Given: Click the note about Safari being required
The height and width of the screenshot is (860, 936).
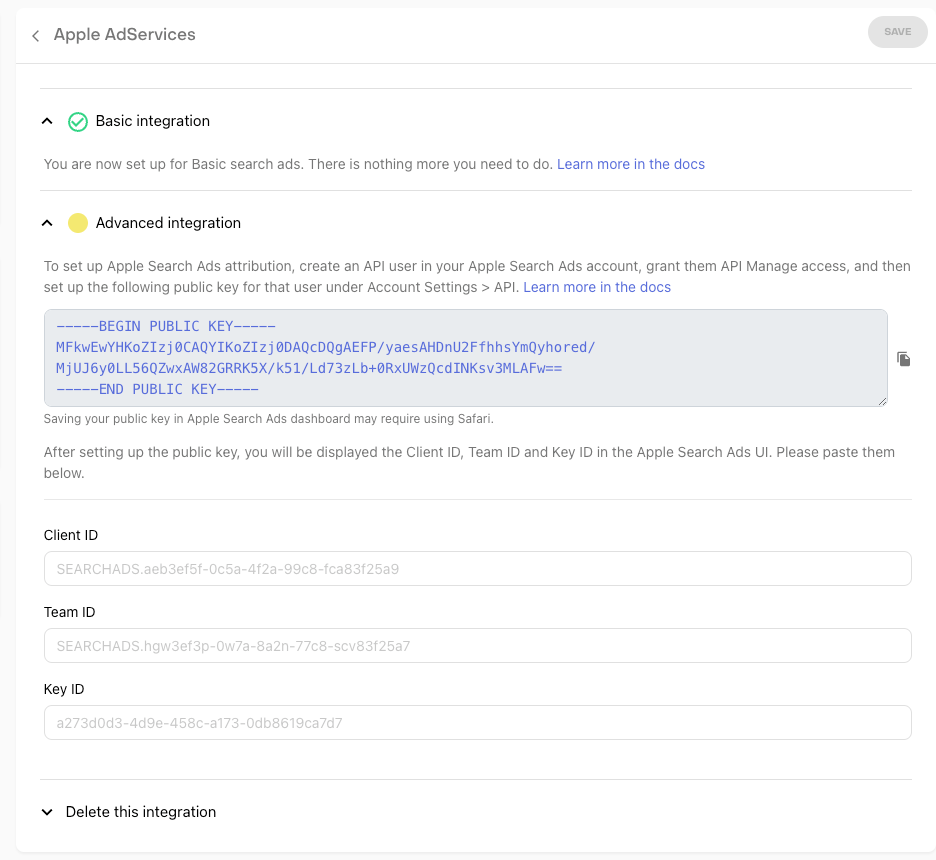Looking at the screenshot, I should [269, 419].
